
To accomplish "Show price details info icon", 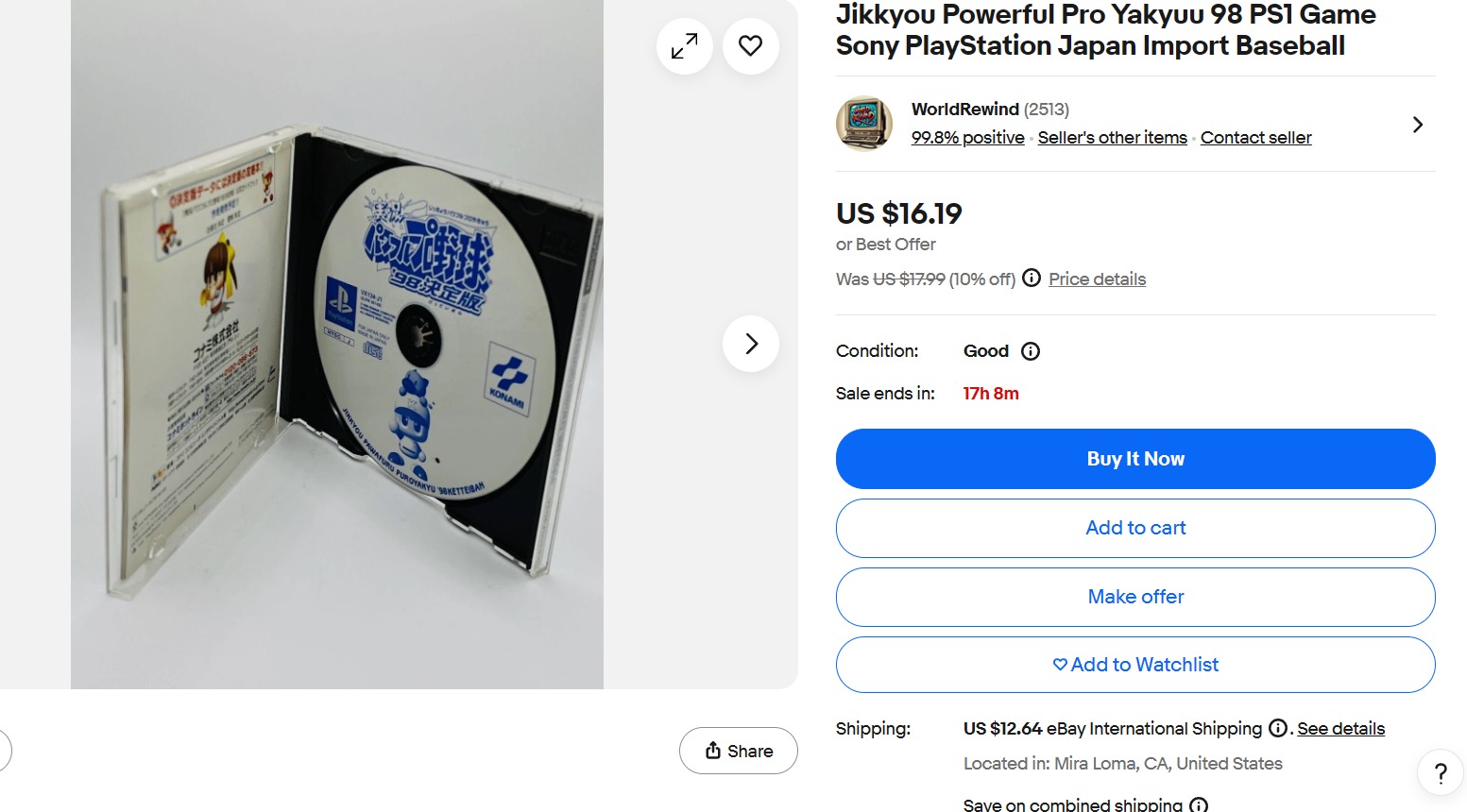I will click(1032, 278).
